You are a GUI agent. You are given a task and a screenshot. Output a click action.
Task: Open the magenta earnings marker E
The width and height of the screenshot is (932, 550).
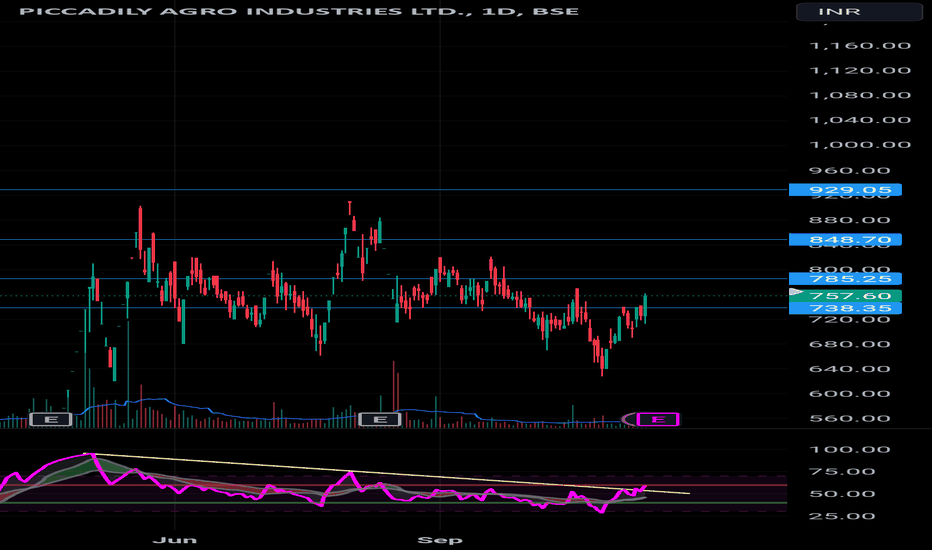(x=657, y=419)
